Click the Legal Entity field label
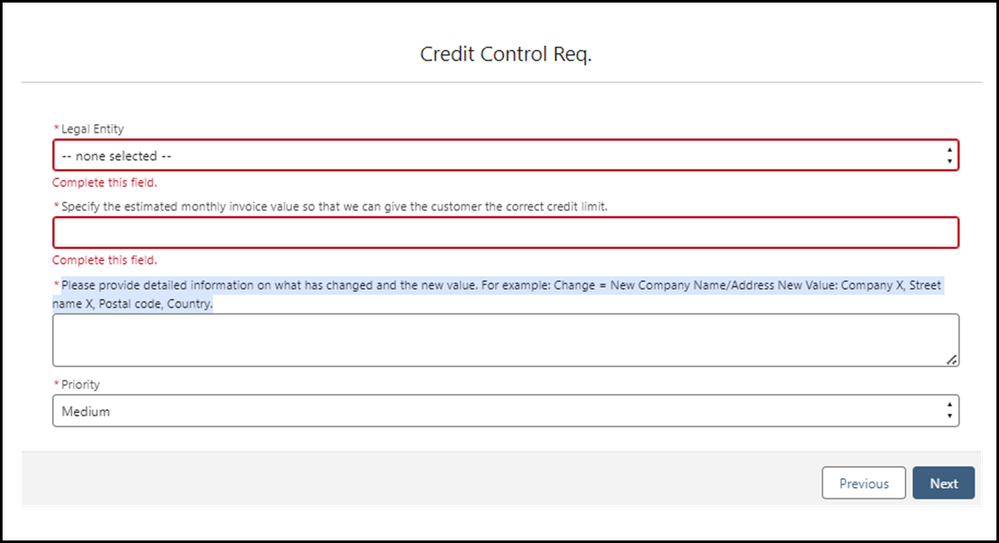Screen dimensions: 999x543 click(92, 129)
